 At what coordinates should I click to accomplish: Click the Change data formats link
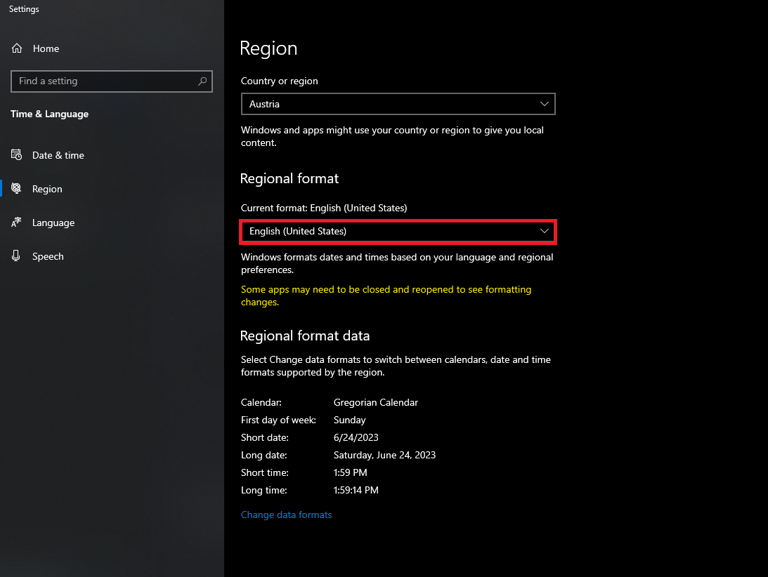pos(286,515)
